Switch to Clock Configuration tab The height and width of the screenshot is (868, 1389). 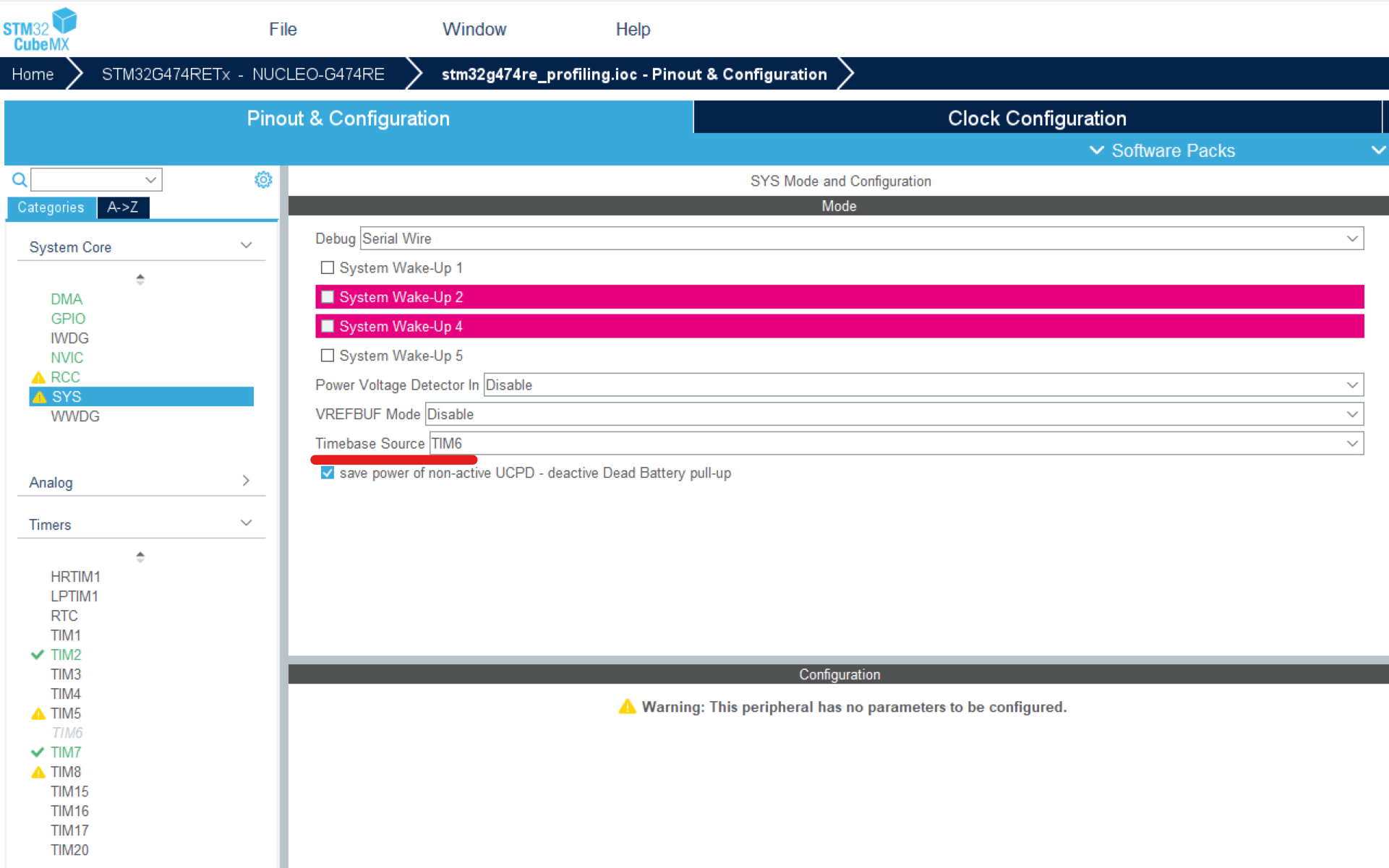[x=1036, y=118]
